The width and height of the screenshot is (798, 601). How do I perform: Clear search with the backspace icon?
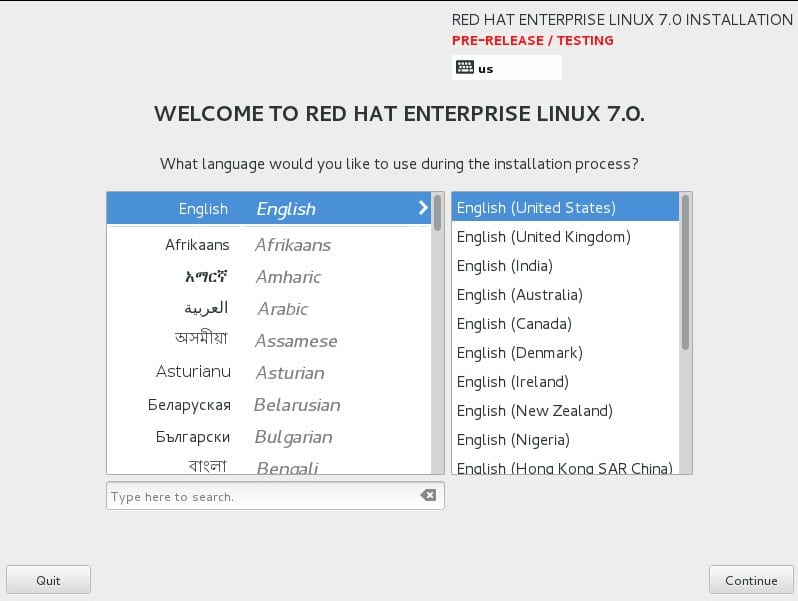tap(428, 496)
